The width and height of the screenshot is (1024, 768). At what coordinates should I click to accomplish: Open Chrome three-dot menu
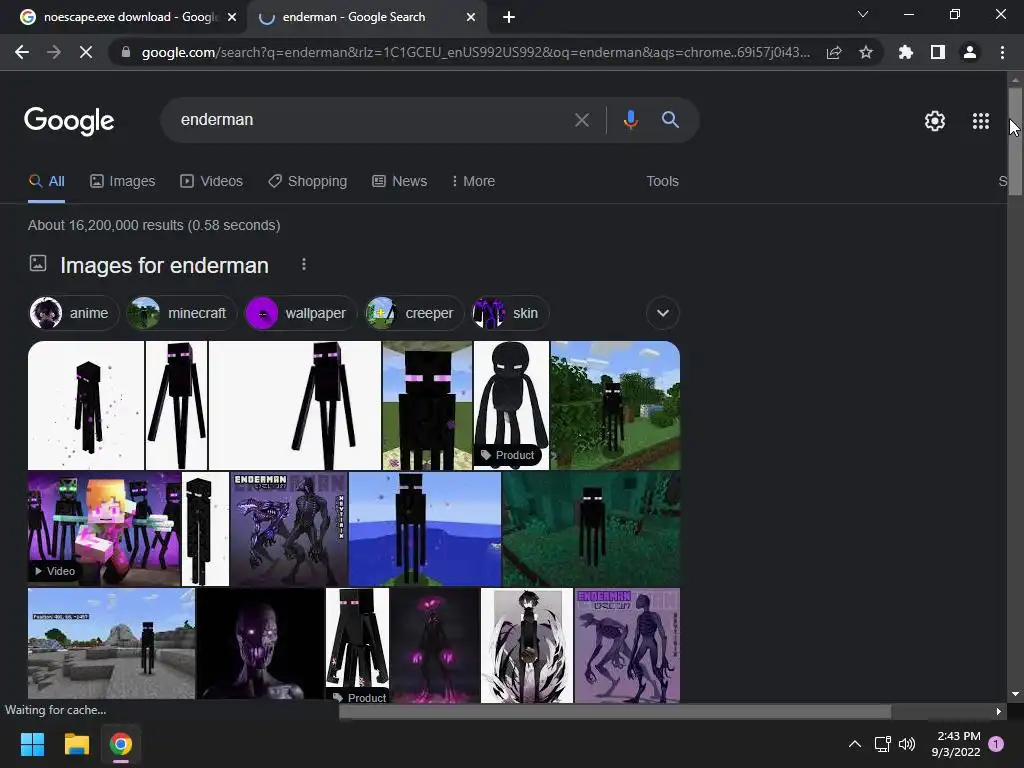click(x=1002, y=52)
